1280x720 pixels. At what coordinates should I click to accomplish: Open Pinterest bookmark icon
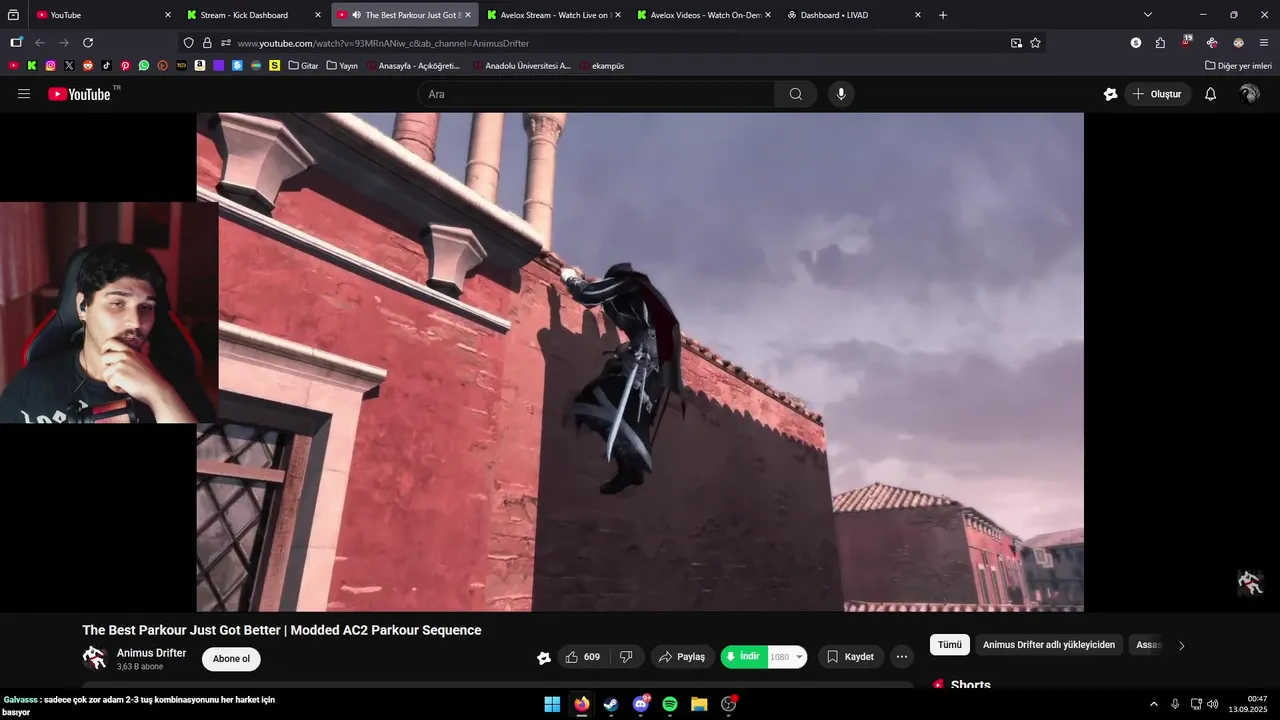point(125,66)
